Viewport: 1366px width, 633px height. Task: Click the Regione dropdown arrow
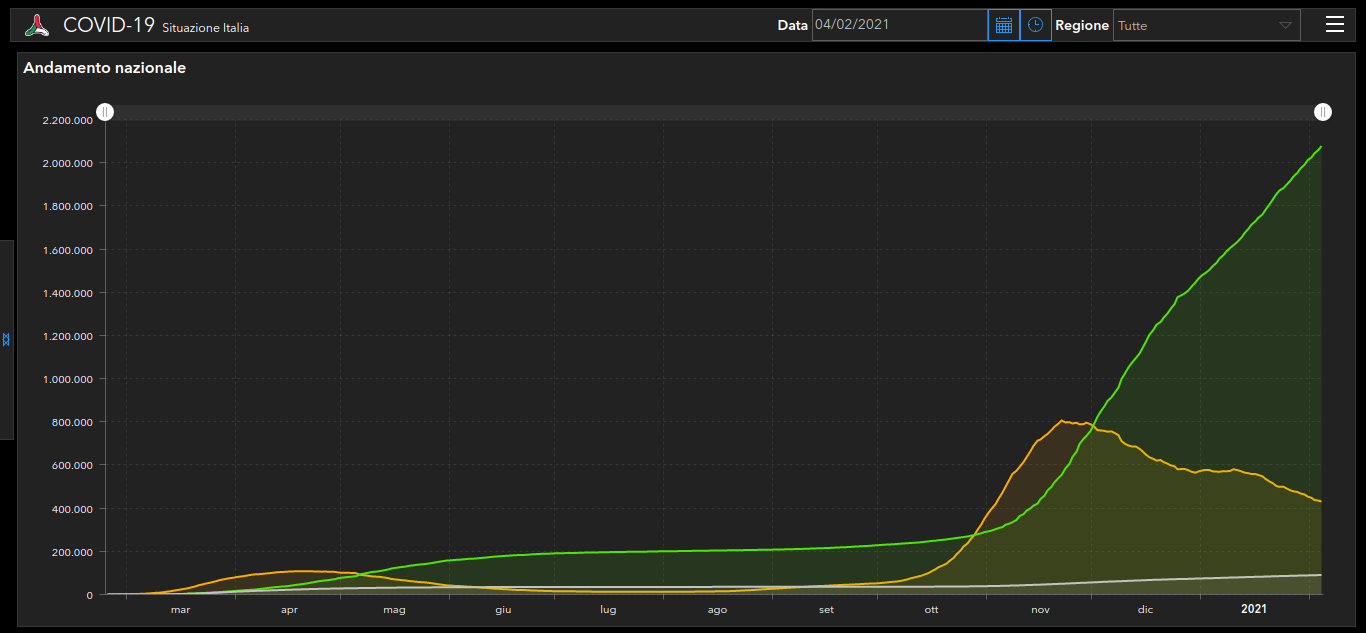point(1285,26)
